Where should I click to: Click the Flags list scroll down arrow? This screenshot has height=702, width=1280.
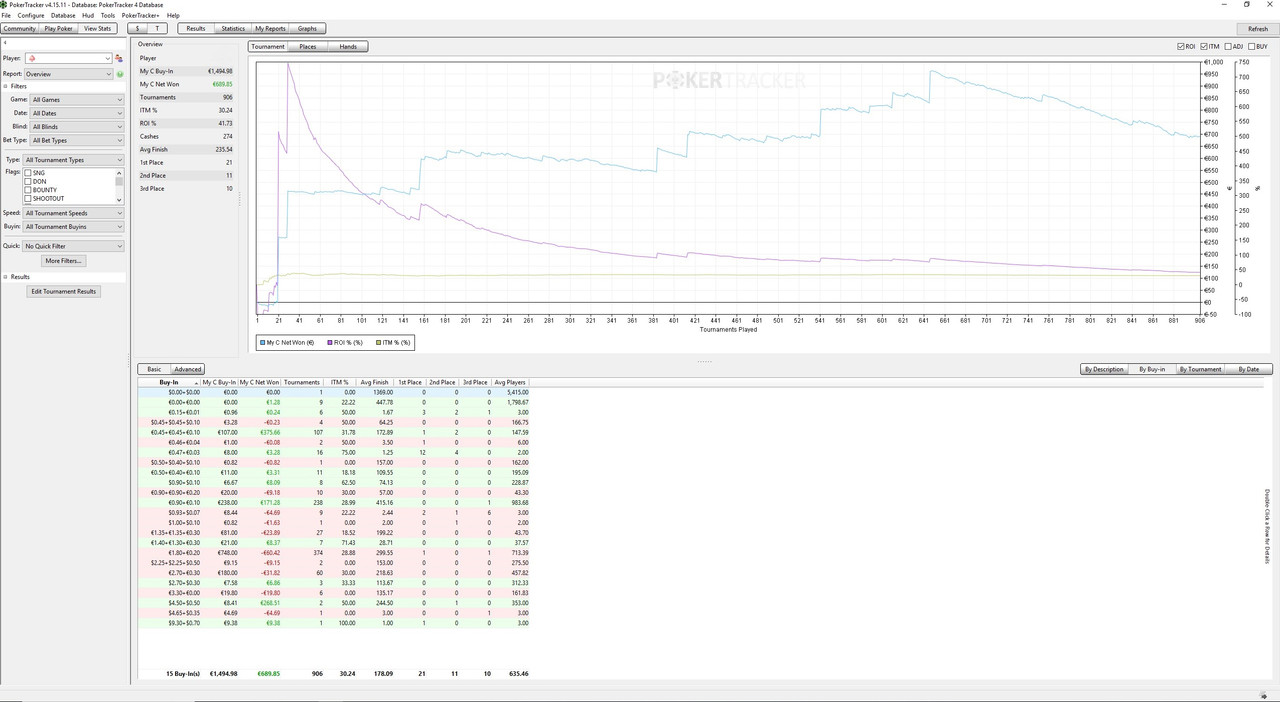119,200
